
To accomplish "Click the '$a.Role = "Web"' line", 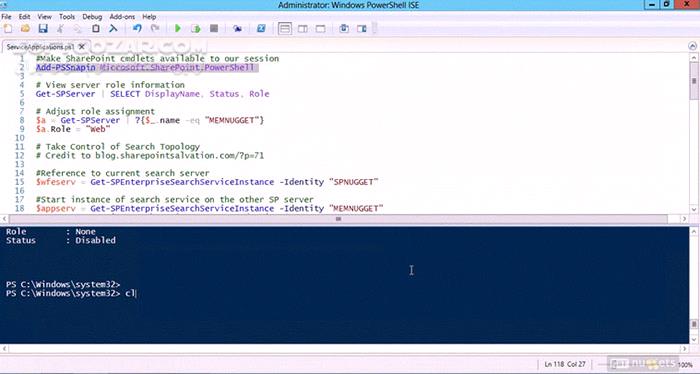I will 73,129.
